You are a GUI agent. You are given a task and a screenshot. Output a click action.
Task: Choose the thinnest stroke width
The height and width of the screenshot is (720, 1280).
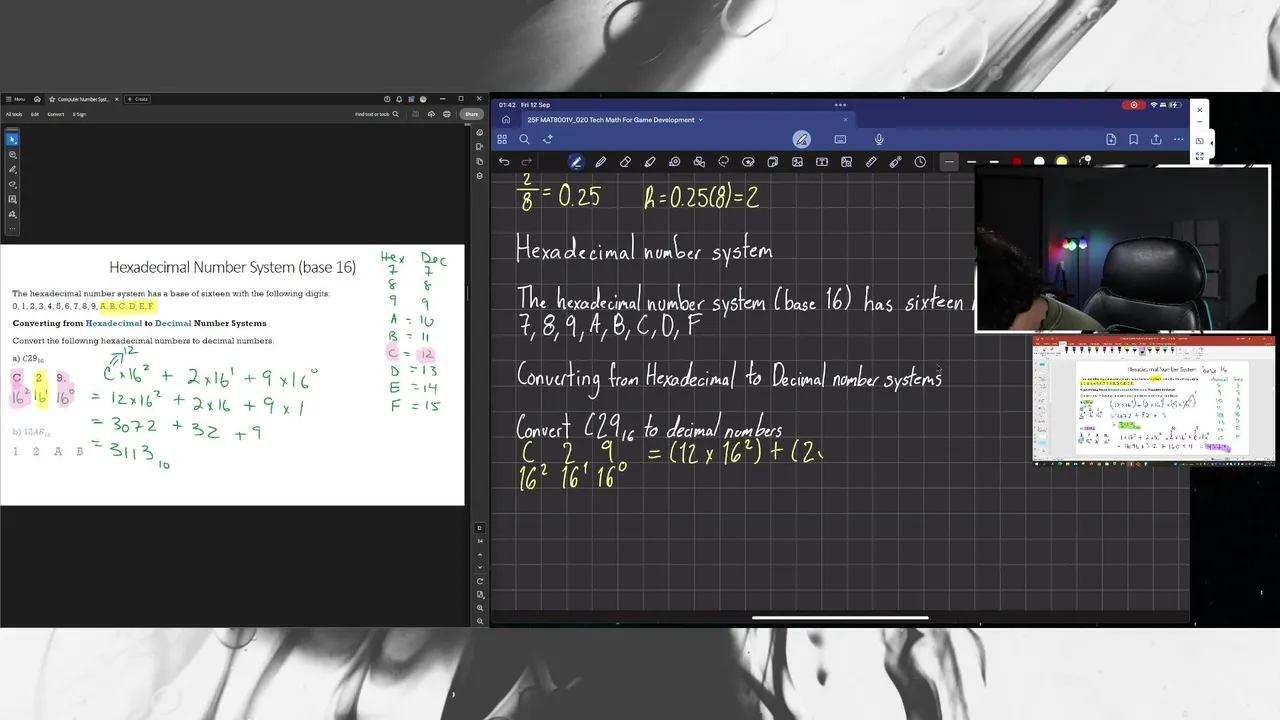tap(949, 162)
